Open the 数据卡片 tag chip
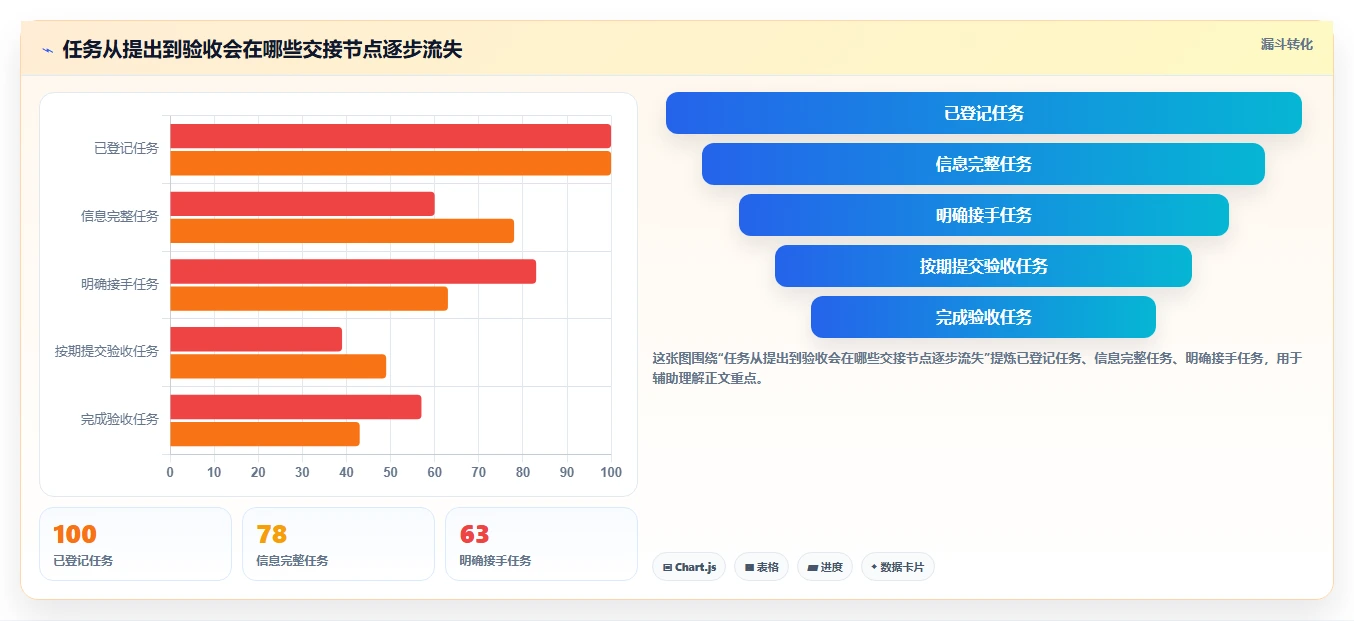The height and width of the screenshot is (621, 1354). [898, 567]
